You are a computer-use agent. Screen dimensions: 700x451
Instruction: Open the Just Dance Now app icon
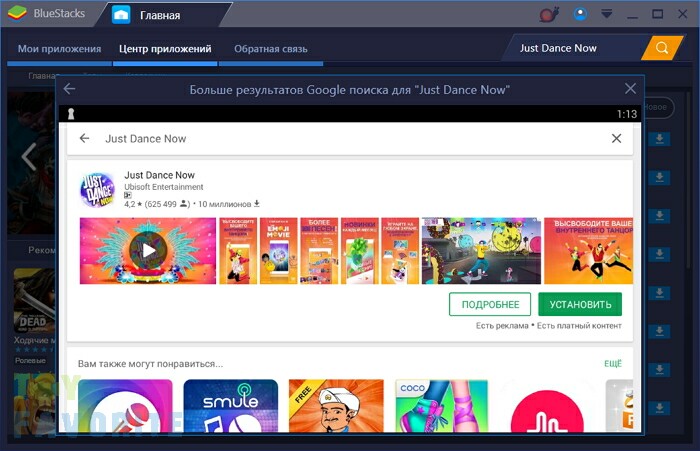97,190
